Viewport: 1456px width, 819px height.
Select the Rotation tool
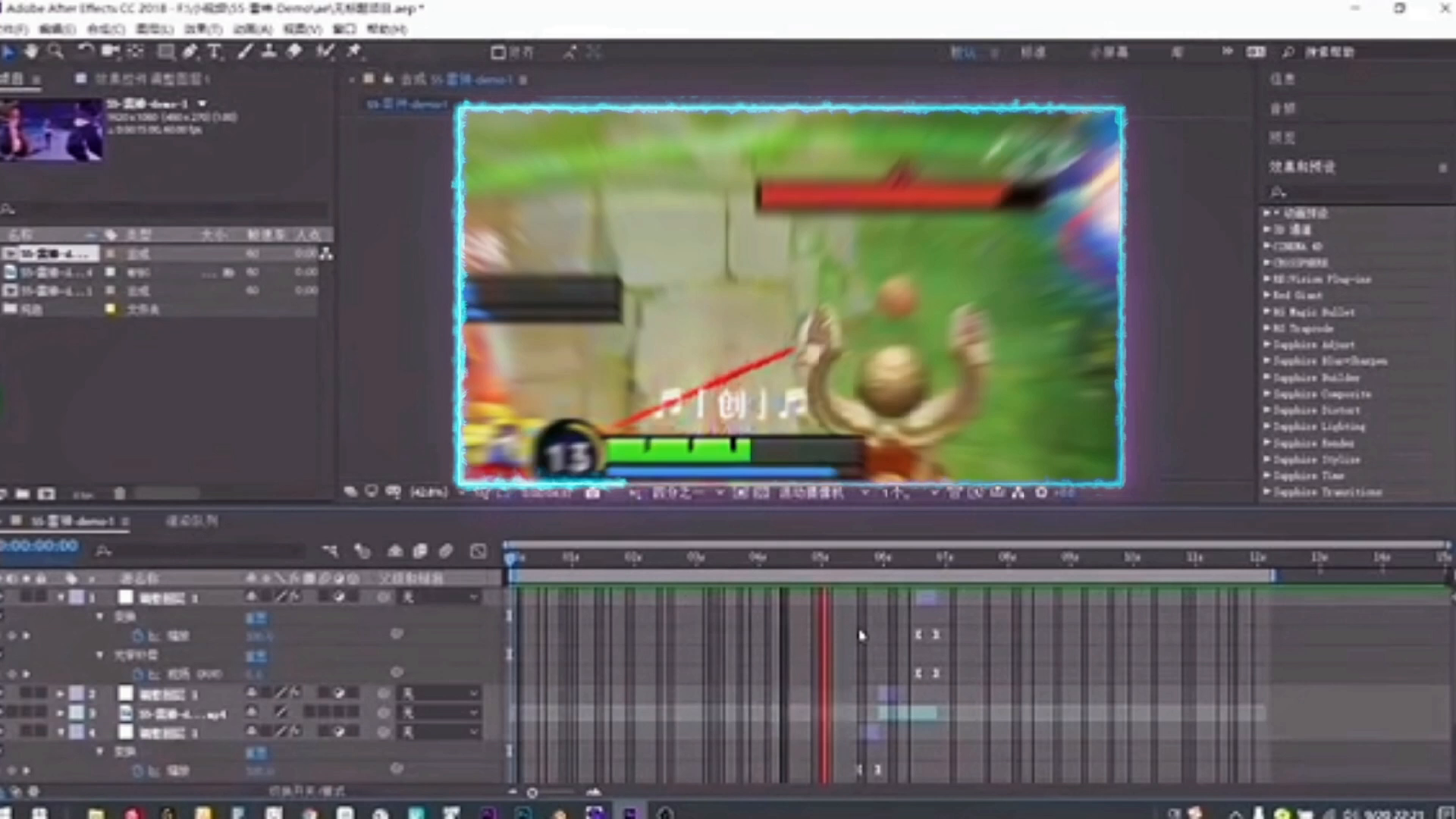pos(85,52)
